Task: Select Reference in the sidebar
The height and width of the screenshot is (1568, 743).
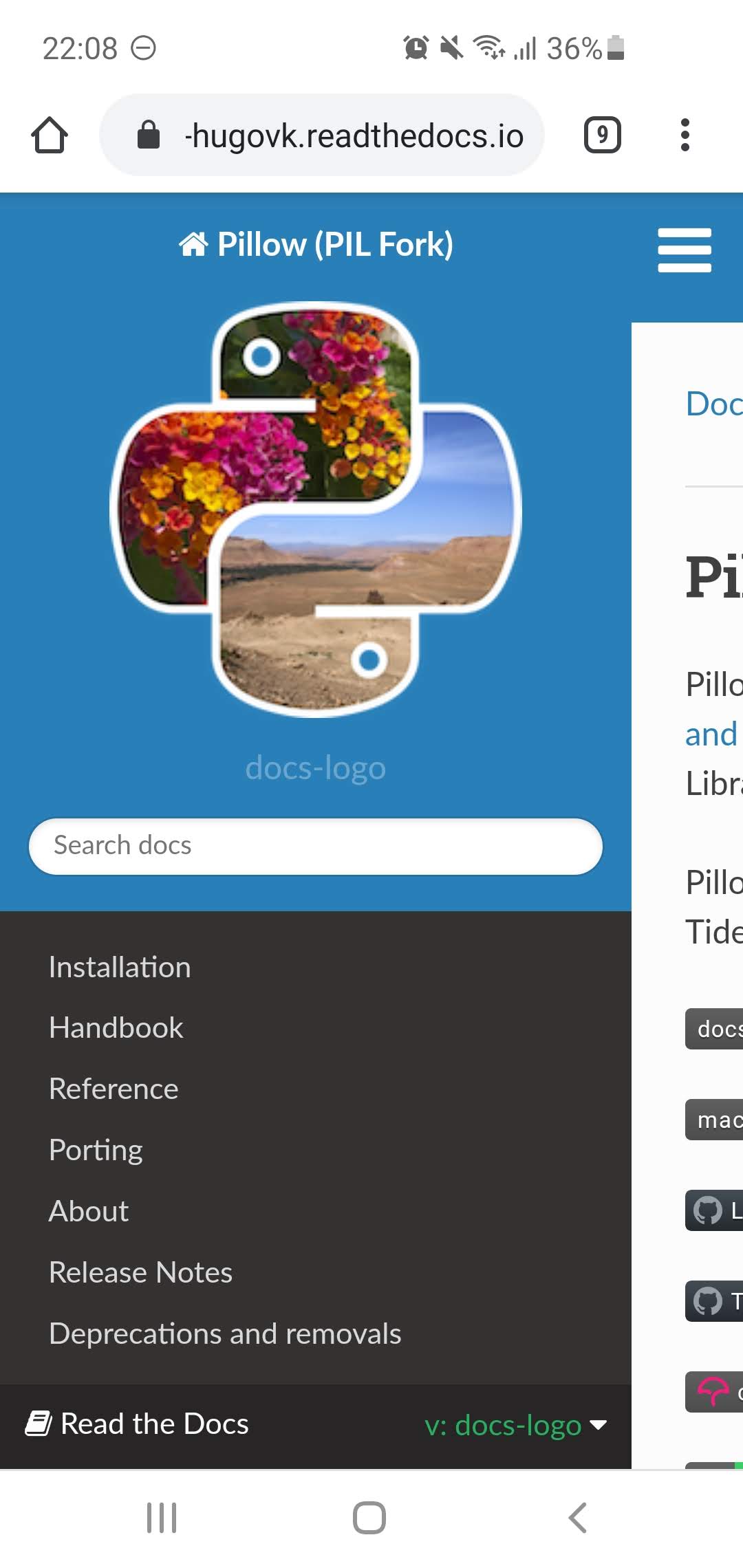Action: 113,1089
